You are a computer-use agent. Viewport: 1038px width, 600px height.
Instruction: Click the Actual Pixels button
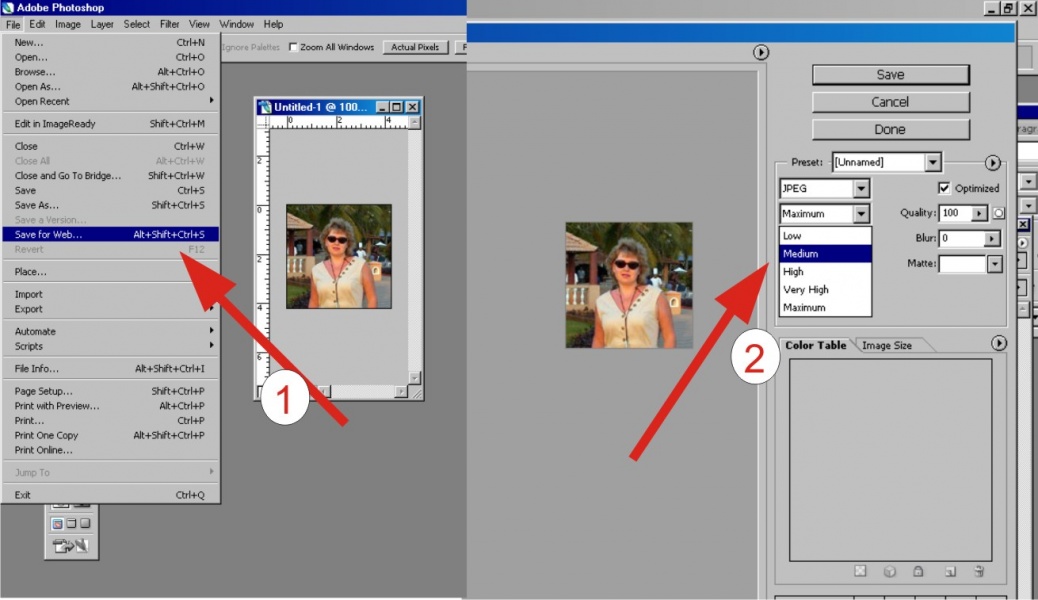pos(415,47)
